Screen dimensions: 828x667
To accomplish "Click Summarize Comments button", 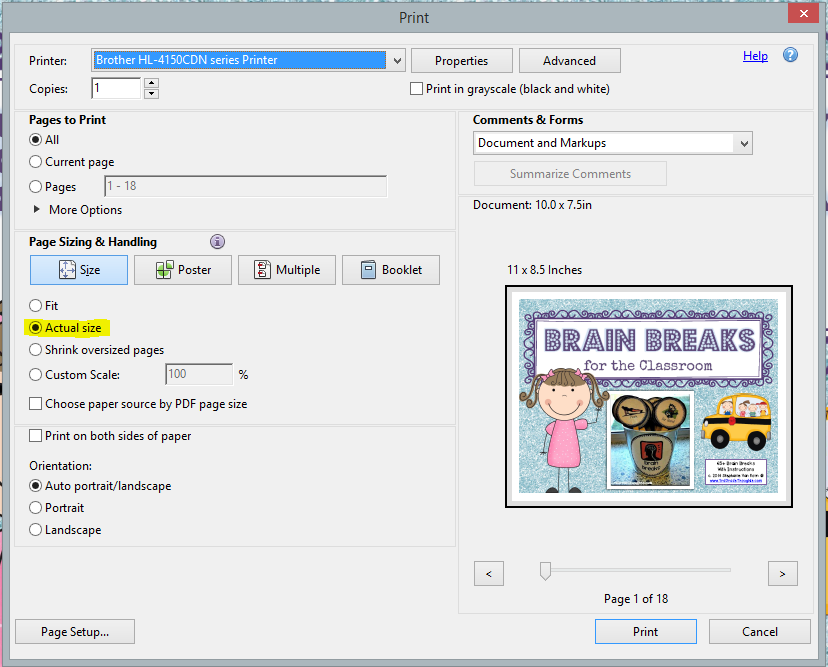I will pos(570,174).
